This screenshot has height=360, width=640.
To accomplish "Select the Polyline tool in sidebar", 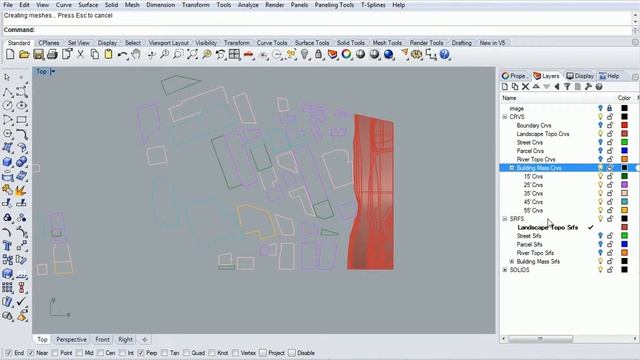I will pos(7,92).
